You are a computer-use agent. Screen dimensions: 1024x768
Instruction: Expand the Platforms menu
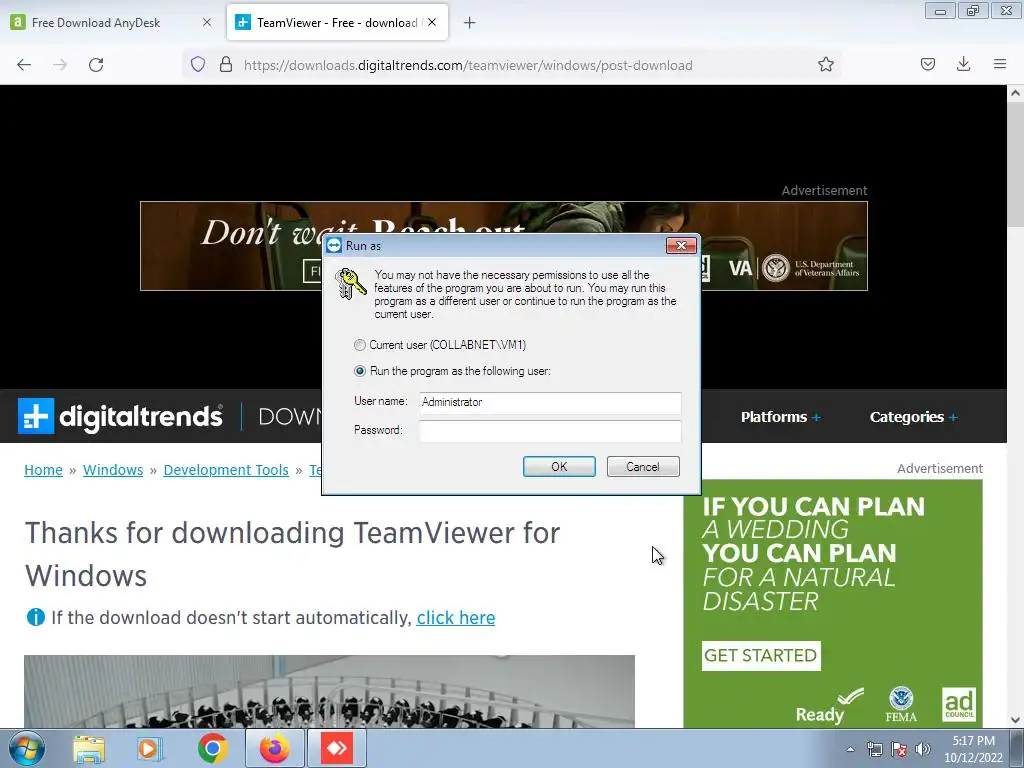[x=780, y=417]
